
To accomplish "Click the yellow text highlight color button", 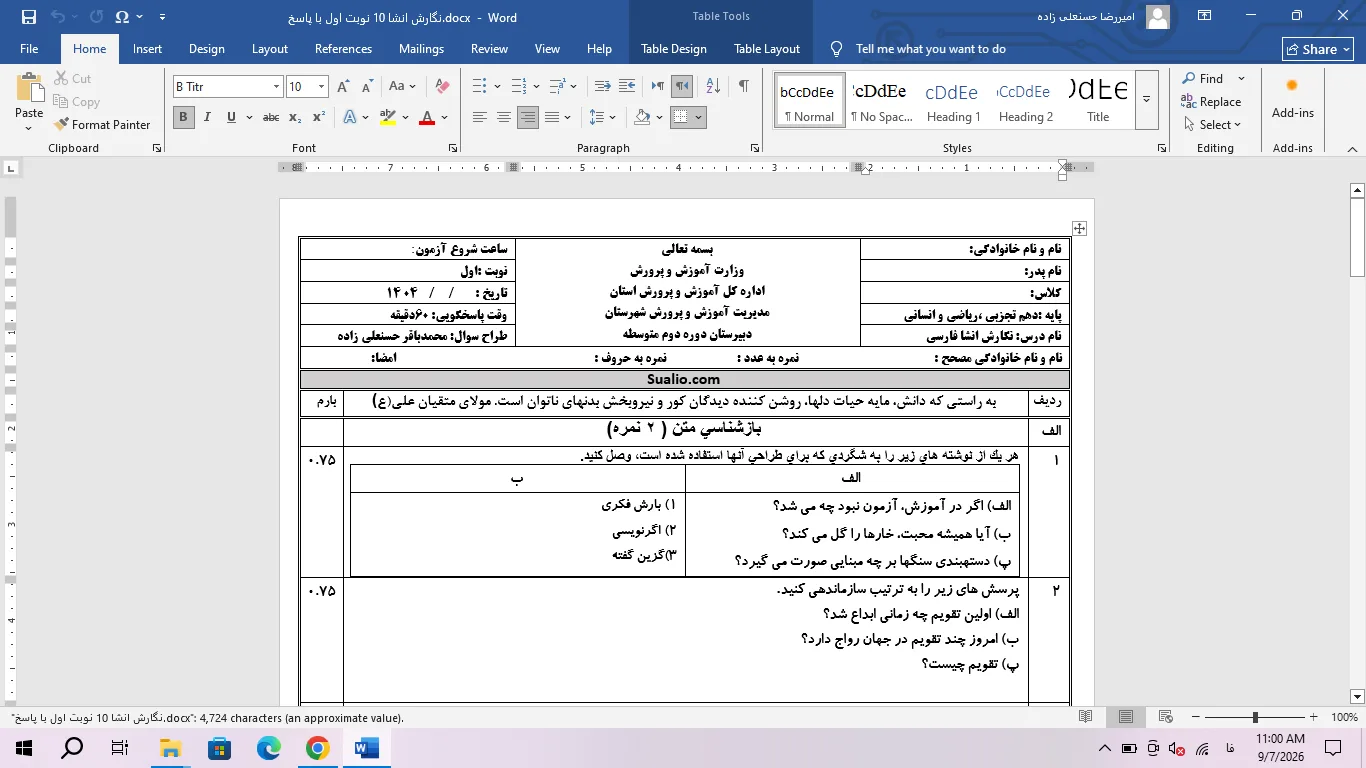I will pos(388,117).
